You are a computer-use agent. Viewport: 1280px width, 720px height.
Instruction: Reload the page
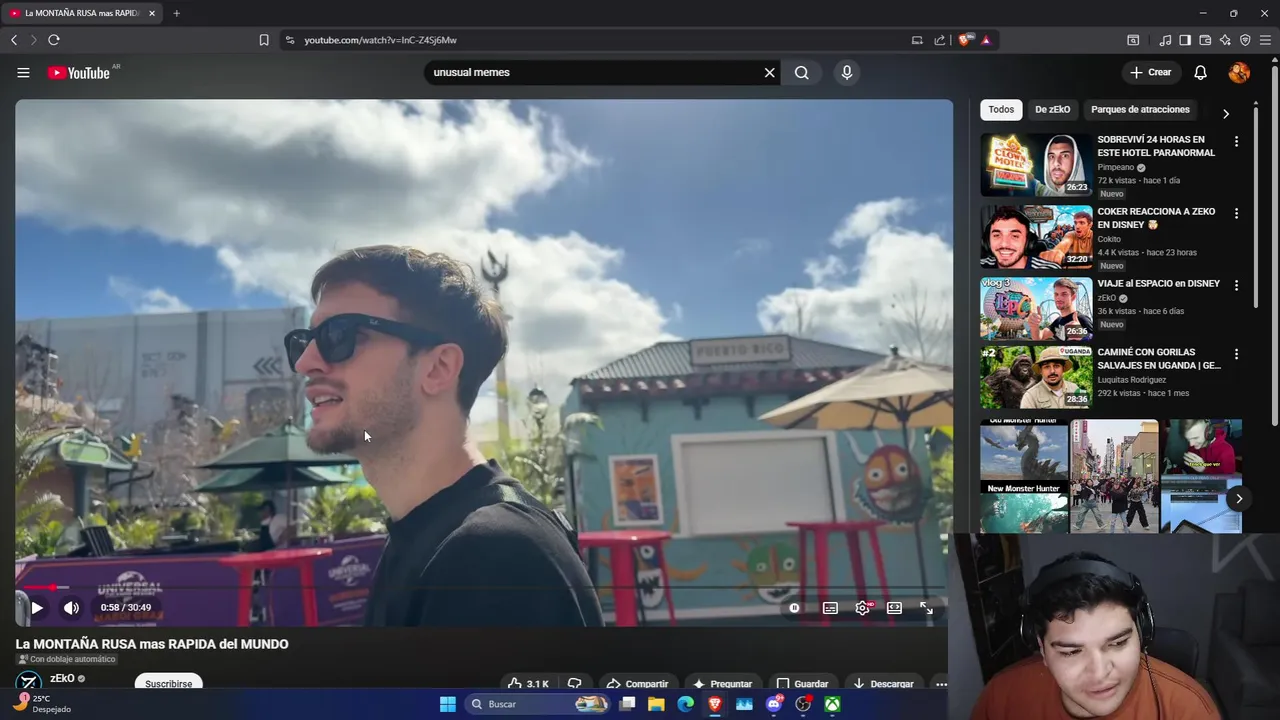pos(54,40)
